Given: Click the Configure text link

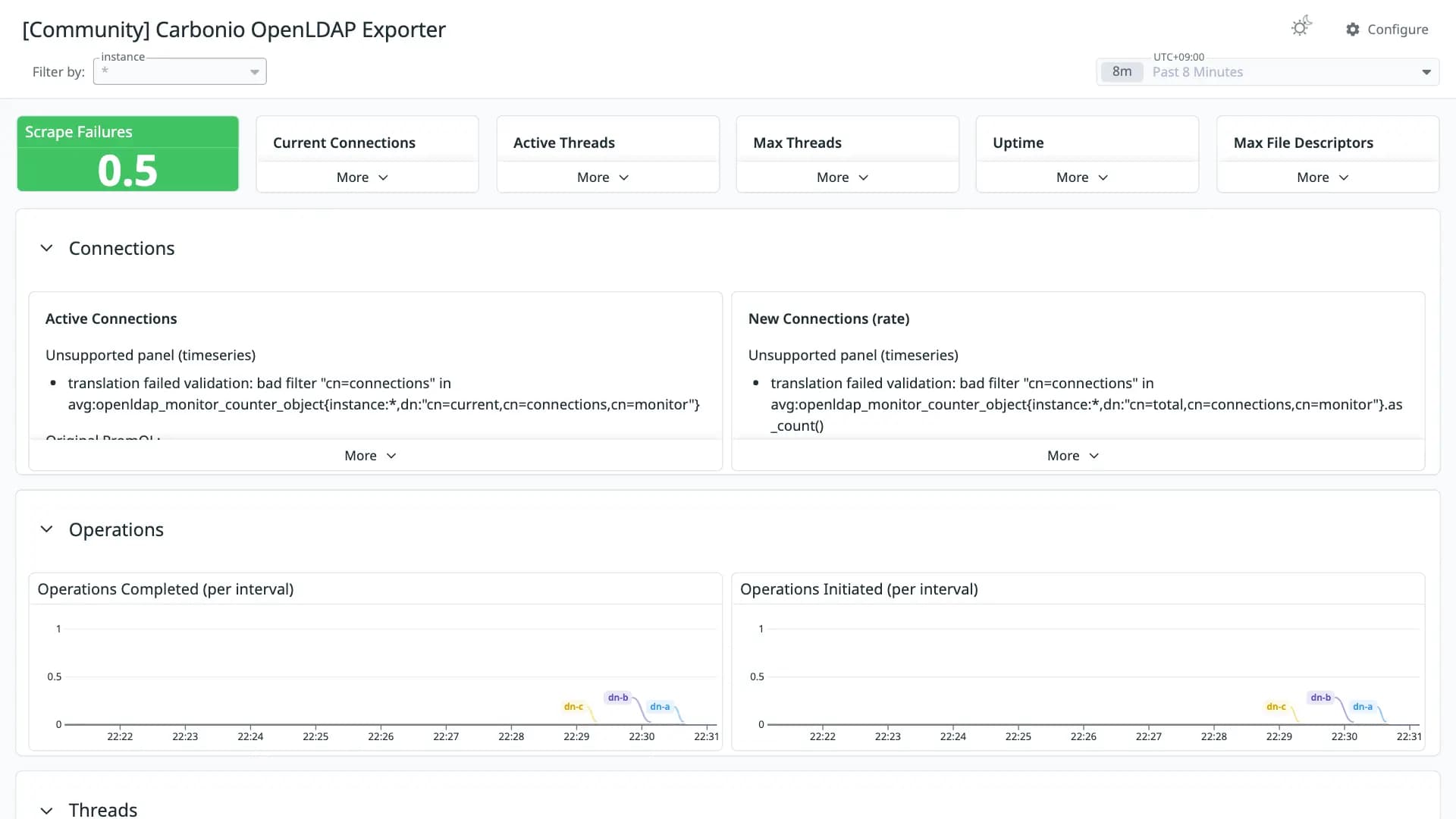Looking at the screenshot, I should pyautogui.click(x=1398, y=30).
